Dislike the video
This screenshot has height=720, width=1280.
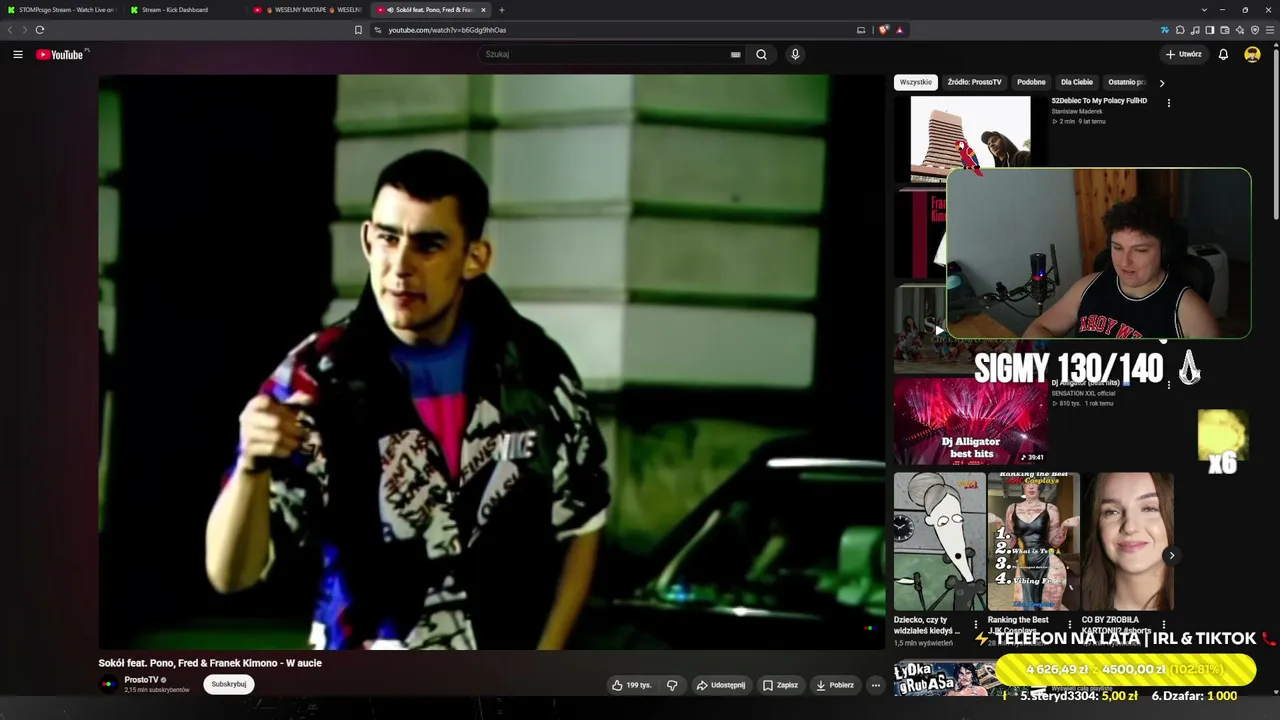tap(672, 685)
